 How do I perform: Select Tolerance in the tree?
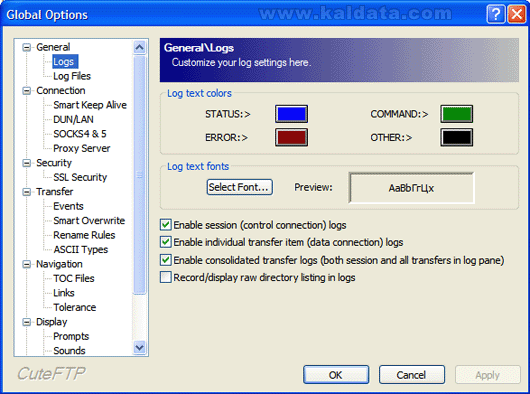point(75,307)
